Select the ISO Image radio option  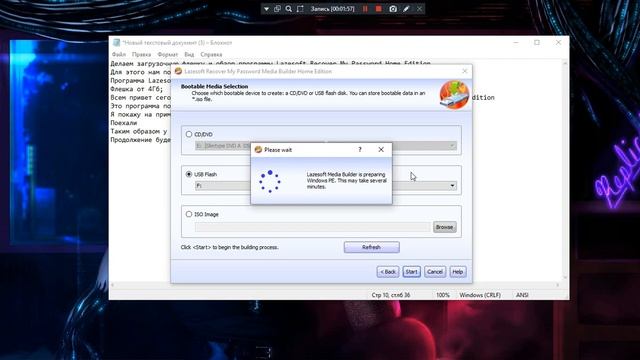tap(189, 214)
